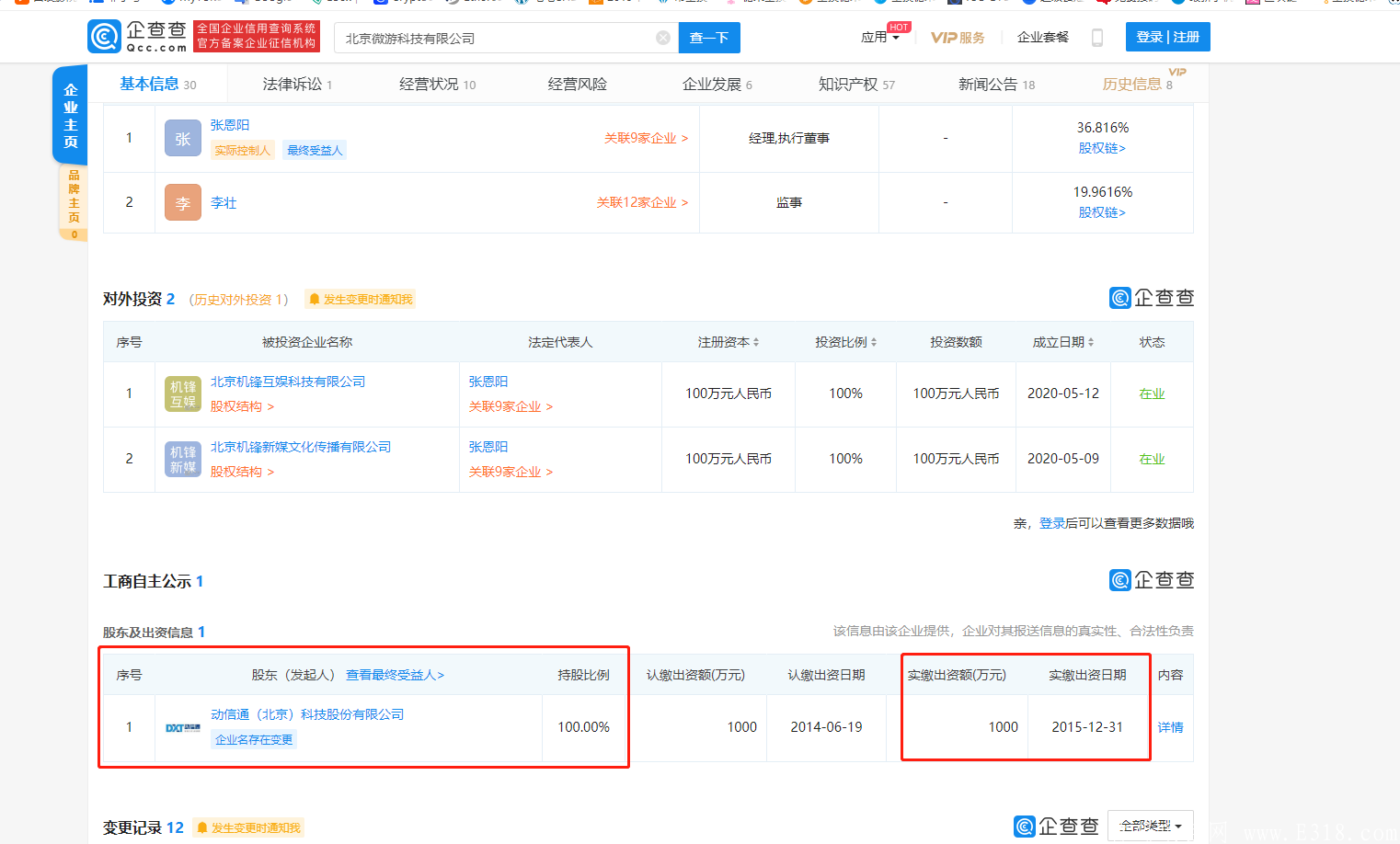The image size is (1400, 844).
Task: Expand 股权结构 of 北京机锋新媒文化传播有限公司
Action: 242,472
